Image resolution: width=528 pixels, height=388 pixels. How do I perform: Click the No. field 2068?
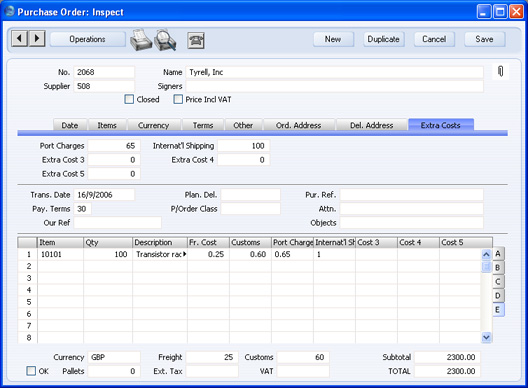104,72
